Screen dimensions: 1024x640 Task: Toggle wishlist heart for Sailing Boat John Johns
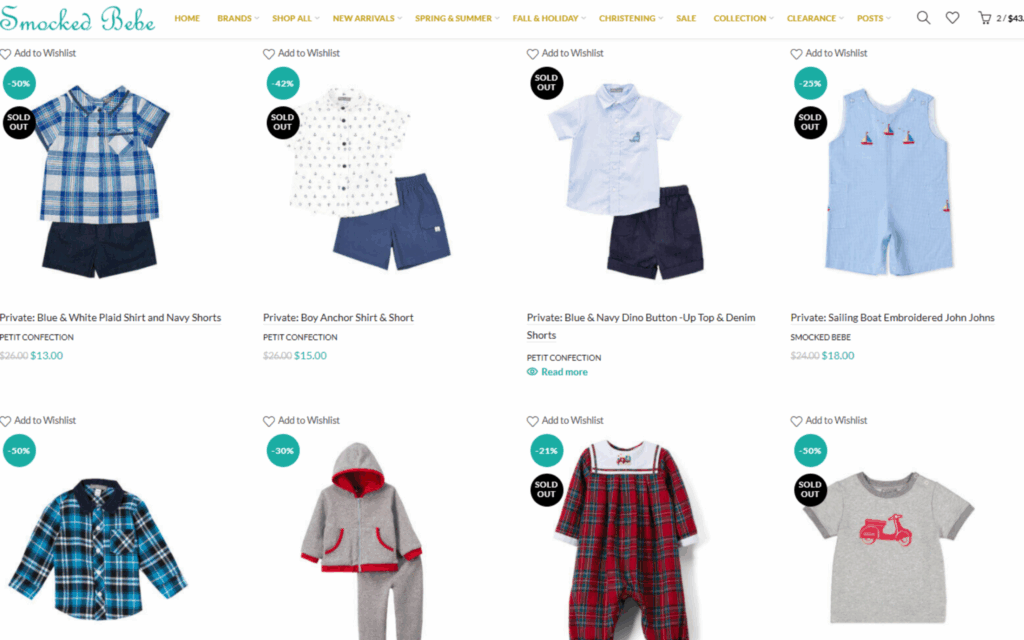point(796,54)
